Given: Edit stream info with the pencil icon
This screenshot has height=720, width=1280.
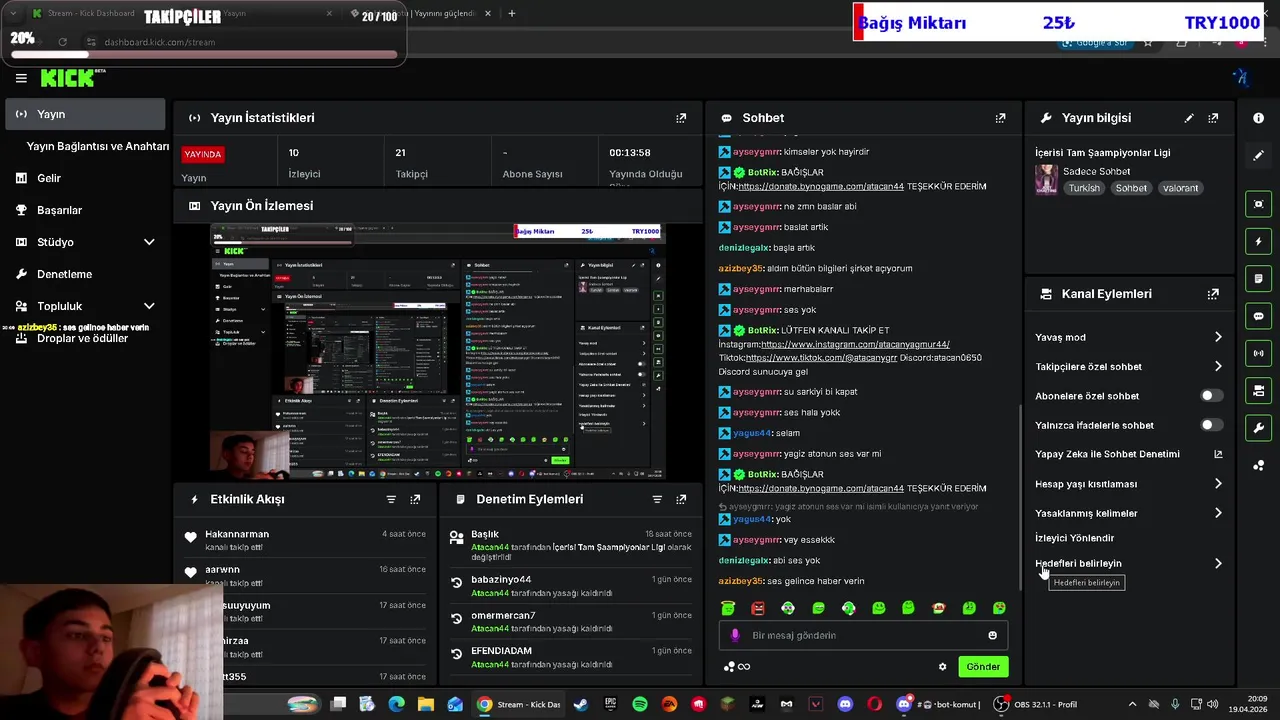Looking at the screenshot, I should point(1189,118).
